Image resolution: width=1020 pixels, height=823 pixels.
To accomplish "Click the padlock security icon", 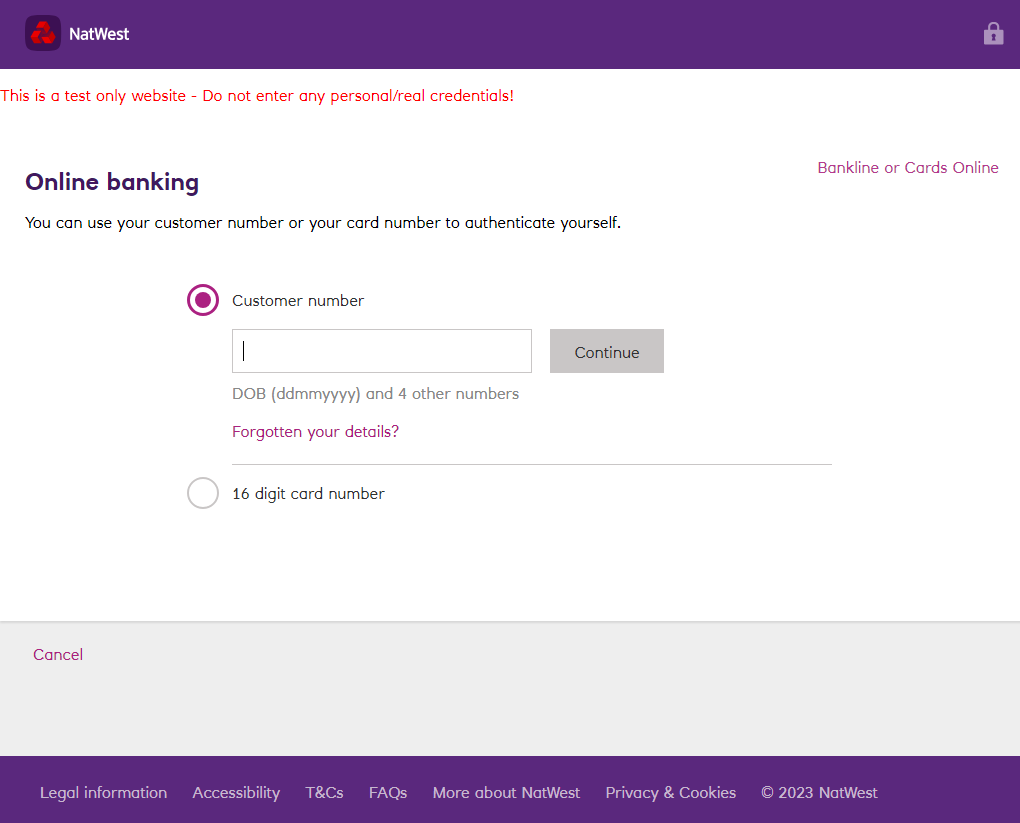I will [993, 34].
